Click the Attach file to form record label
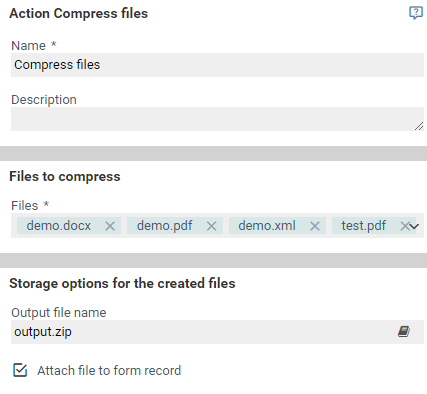Viewport: 427px width, 394px height. [109, 371]
